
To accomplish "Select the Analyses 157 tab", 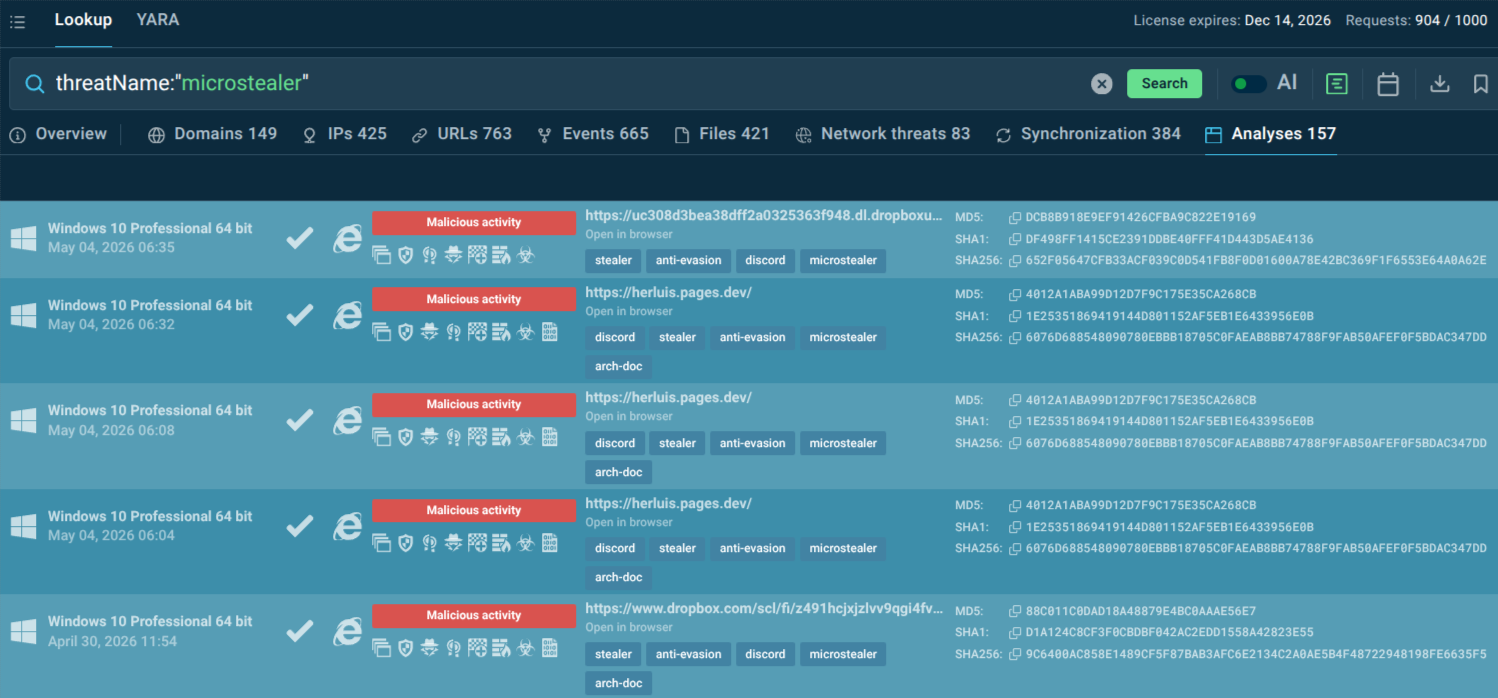I will click(x=1271, y=134).
